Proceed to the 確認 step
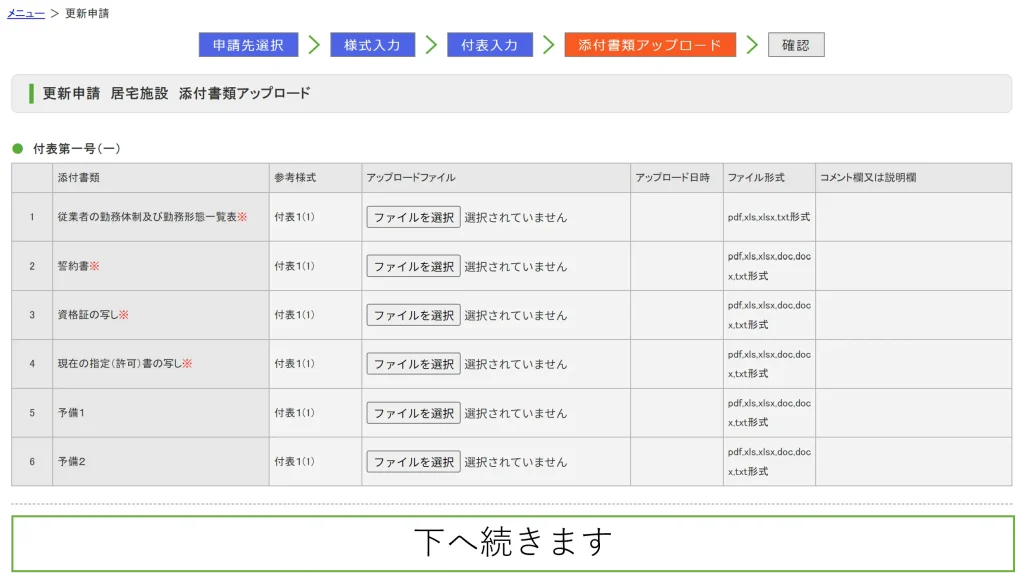 tap(795, 44)
